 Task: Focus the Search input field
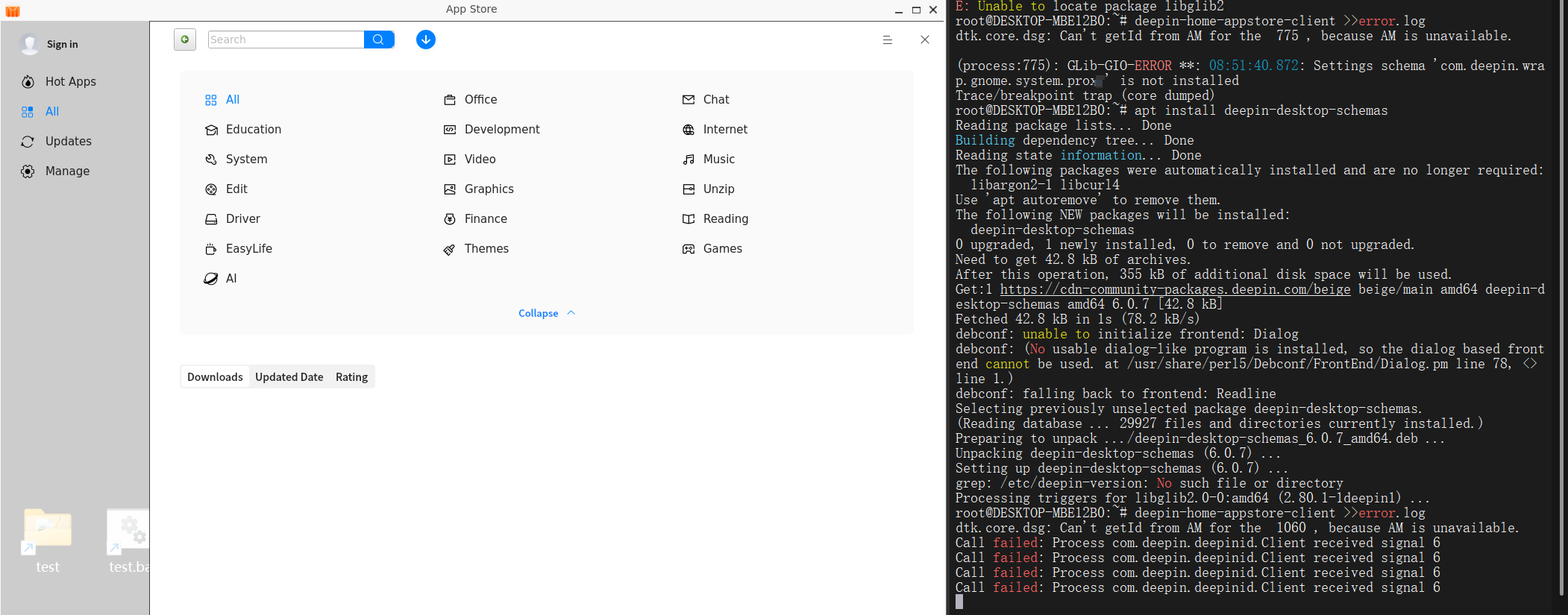(x=286, y=40)
